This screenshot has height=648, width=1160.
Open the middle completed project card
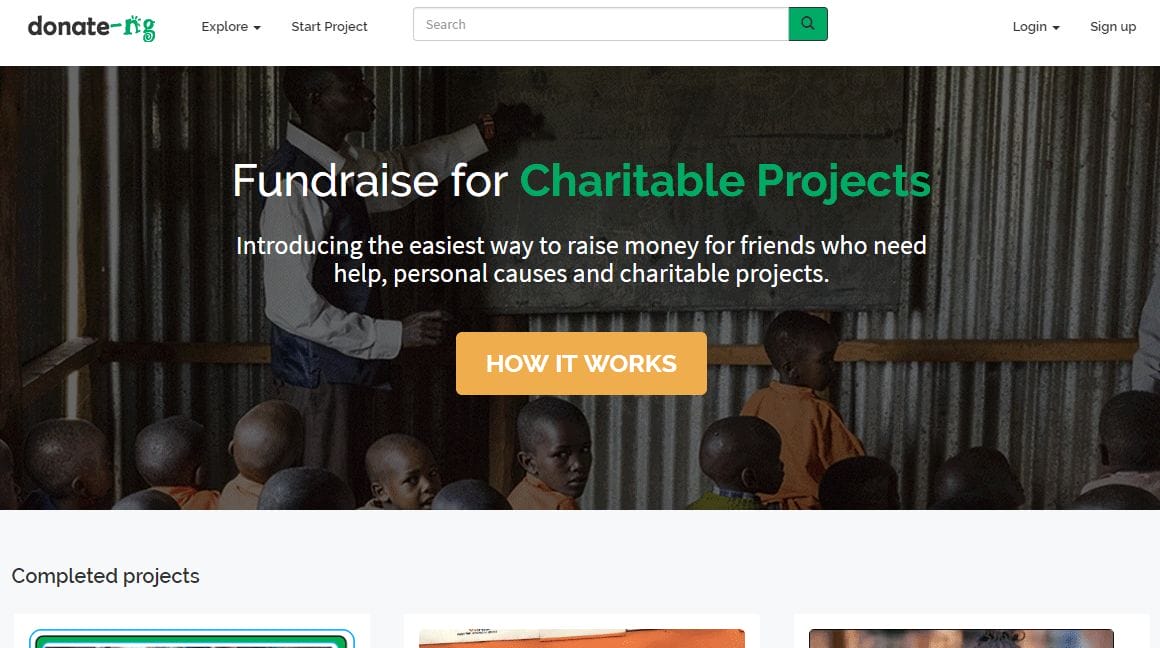[x=581, y=634]
